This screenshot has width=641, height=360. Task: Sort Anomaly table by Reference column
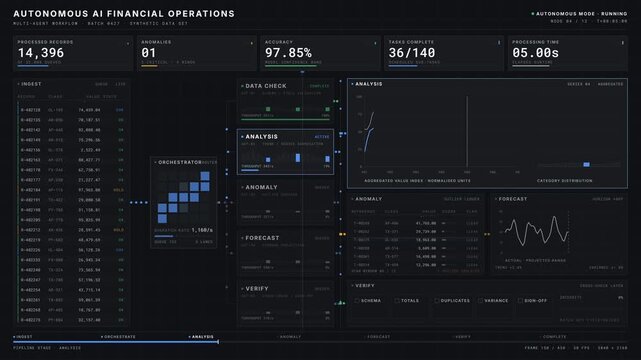363,212
